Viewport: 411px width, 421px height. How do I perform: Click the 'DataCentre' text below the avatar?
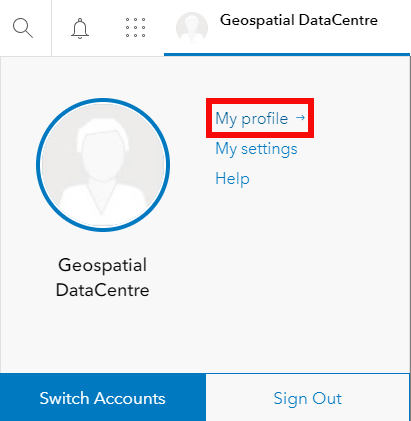[x=102, y=290]
